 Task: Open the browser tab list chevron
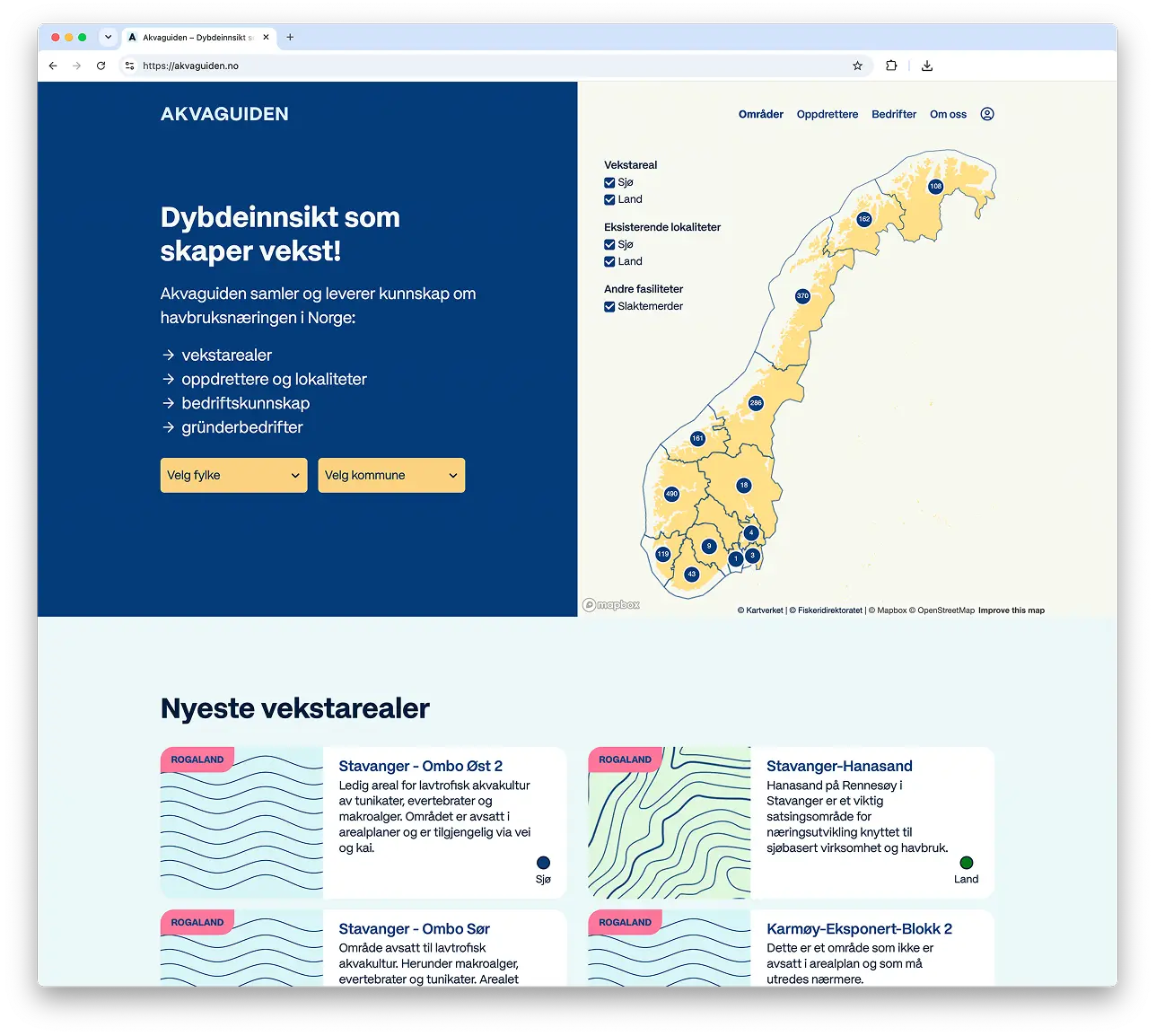(x=109, y=37)
